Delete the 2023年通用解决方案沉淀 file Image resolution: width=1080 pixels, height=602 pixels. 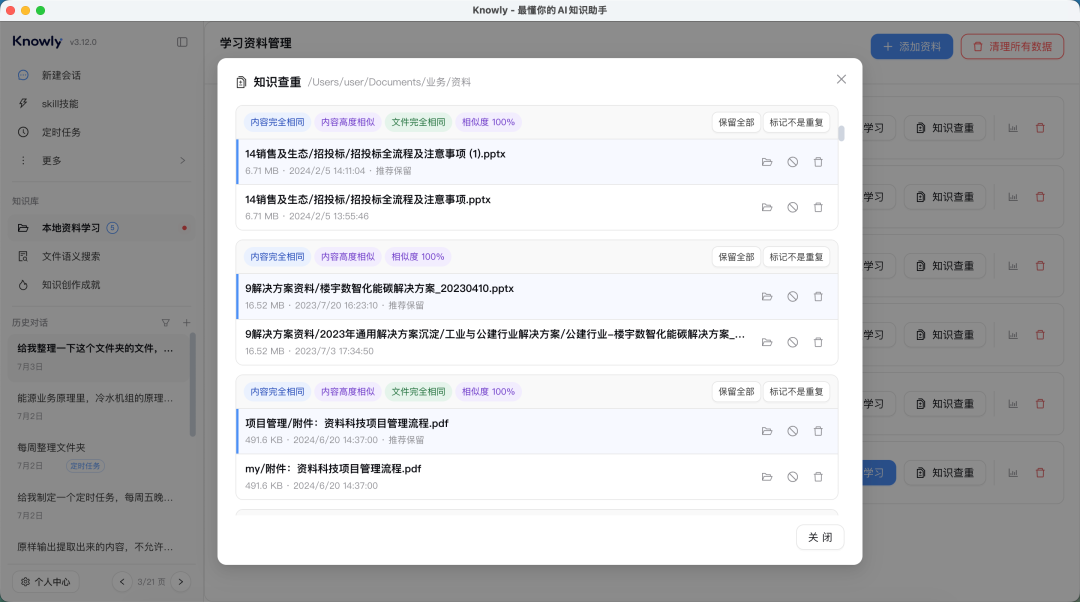click(x=818, y=342)
